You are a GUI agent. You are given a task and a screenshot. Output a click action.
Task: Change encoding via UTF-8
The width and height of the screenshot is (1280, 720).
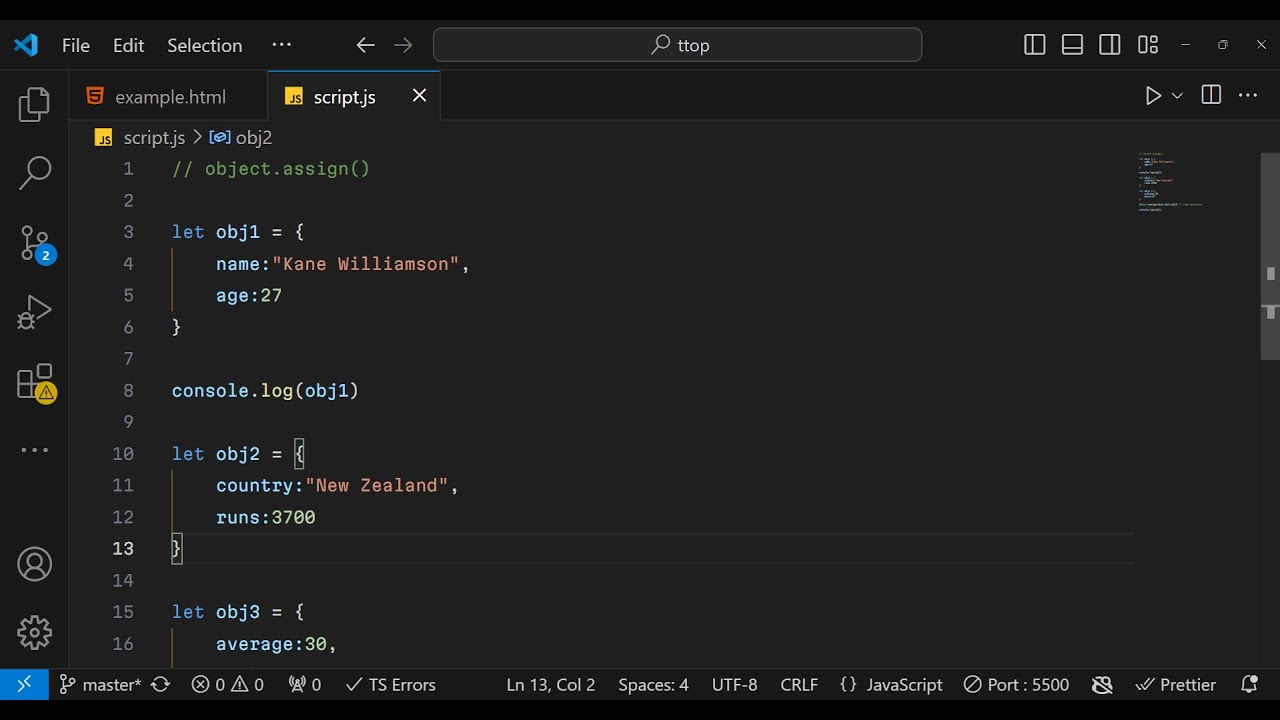coord(735,685)
